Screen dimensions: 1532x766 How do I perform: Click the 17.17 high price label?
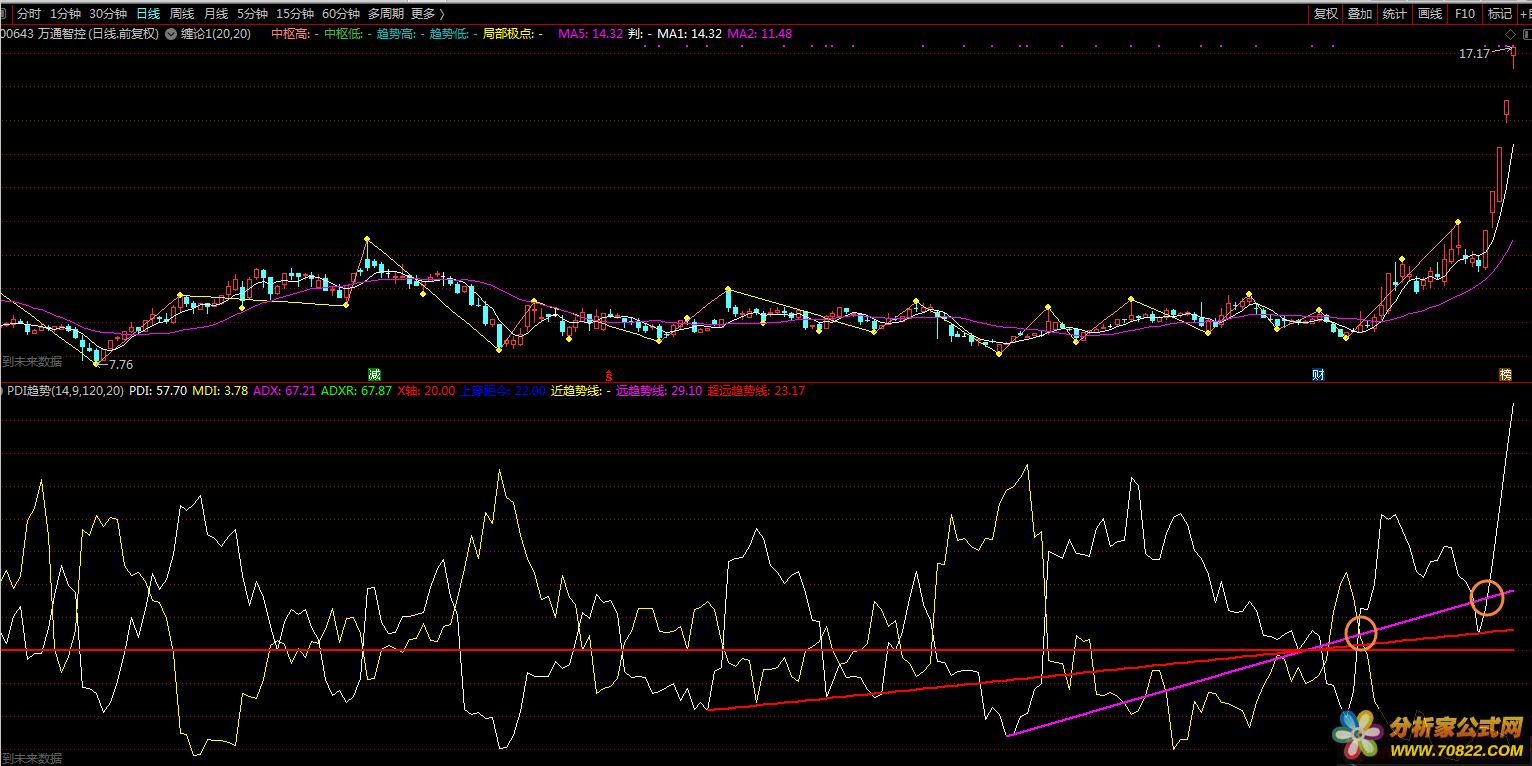tap(1474, 54)
